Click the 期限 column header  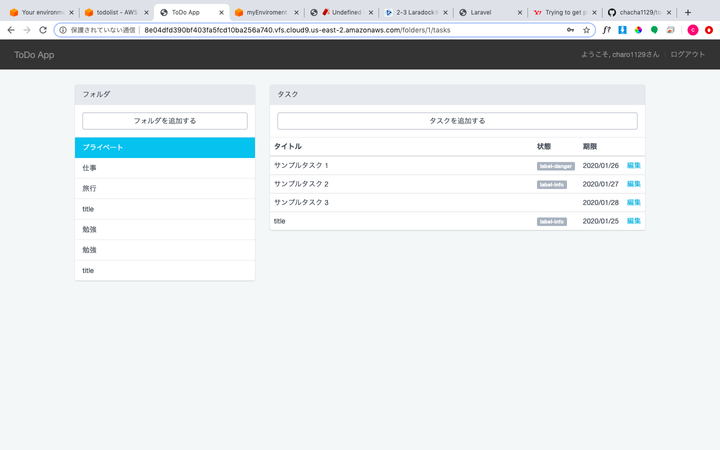(590, 146)
